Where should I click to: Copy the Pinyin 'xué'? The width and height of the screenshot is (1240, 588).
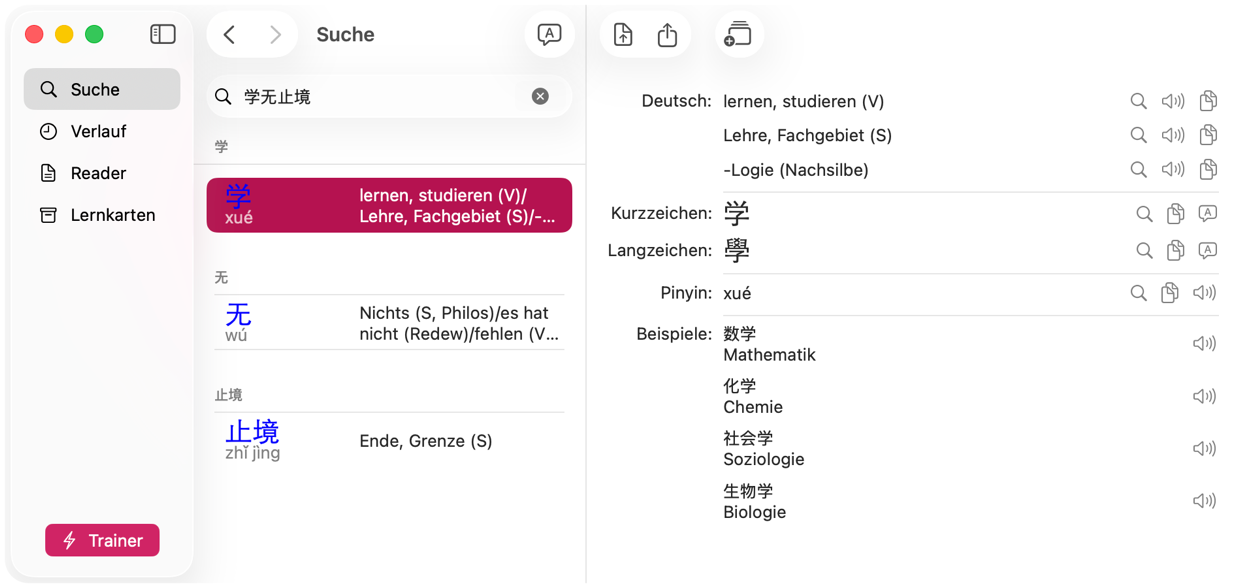(x=1170, y=293)
